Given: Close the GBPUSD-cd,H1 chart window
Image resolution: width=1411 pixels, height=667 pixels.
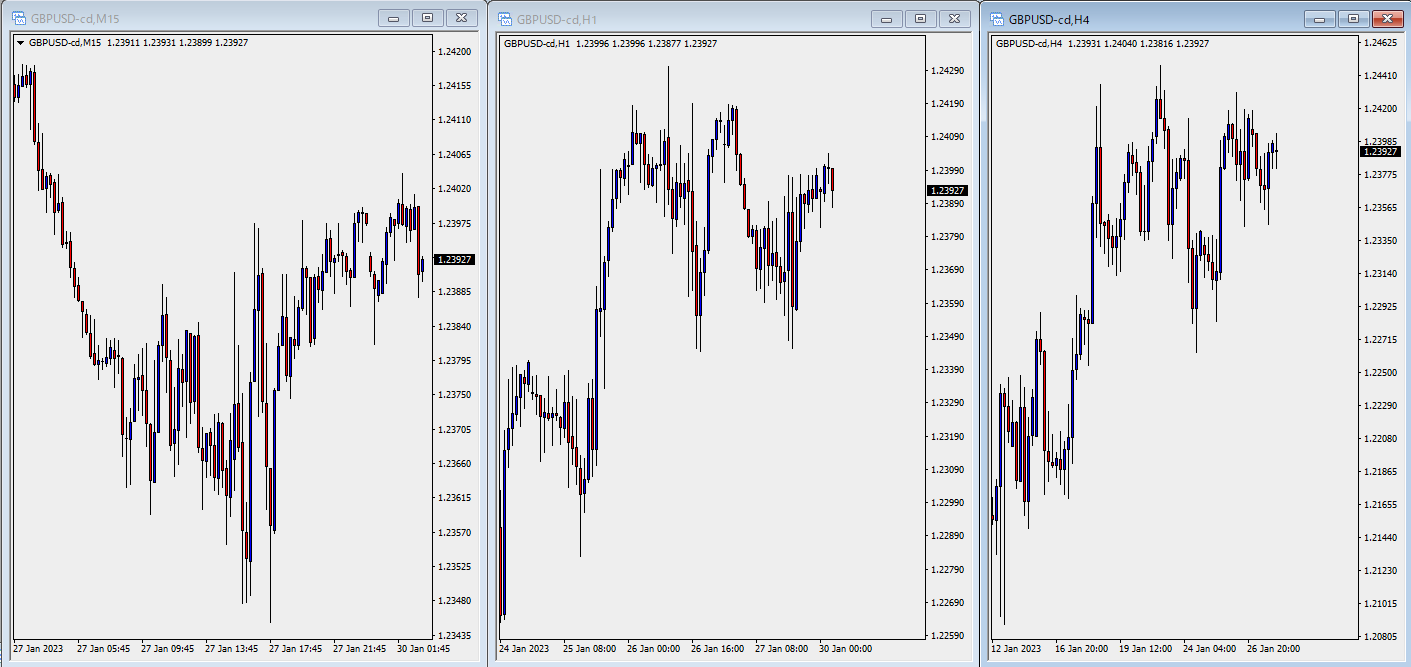Looking at the screenshot, I should coord(954,18).
